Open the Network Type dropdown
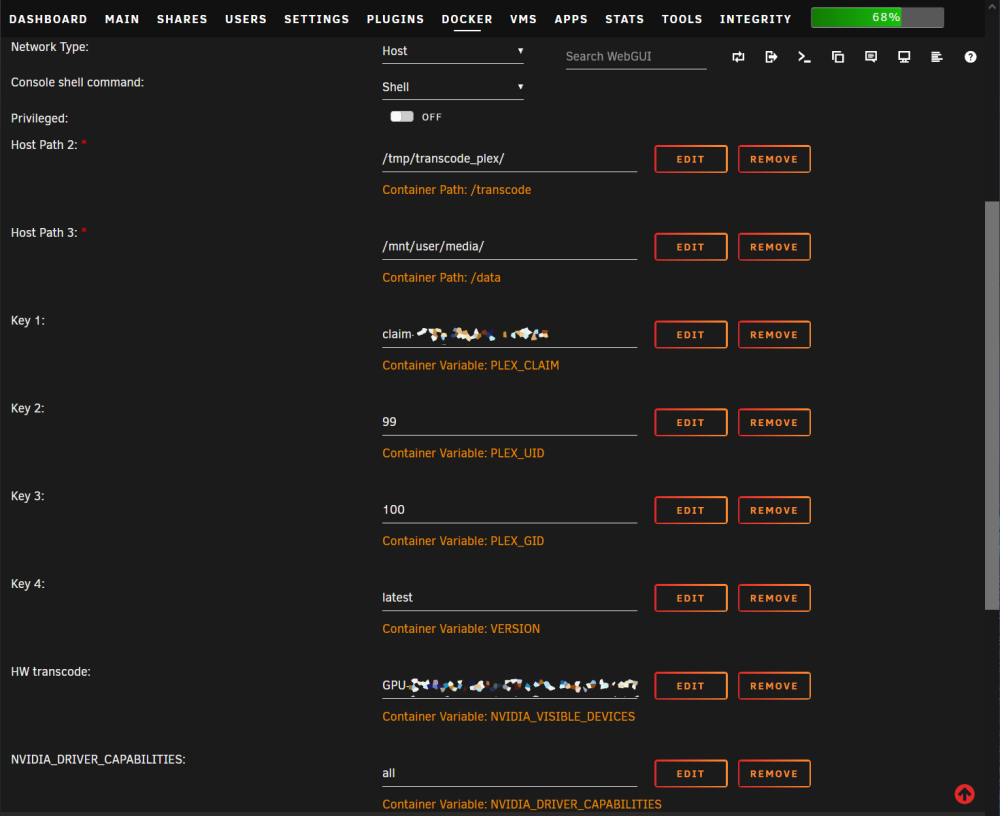The height and width of the screenshot is (816, 1000). coord(453,51)
